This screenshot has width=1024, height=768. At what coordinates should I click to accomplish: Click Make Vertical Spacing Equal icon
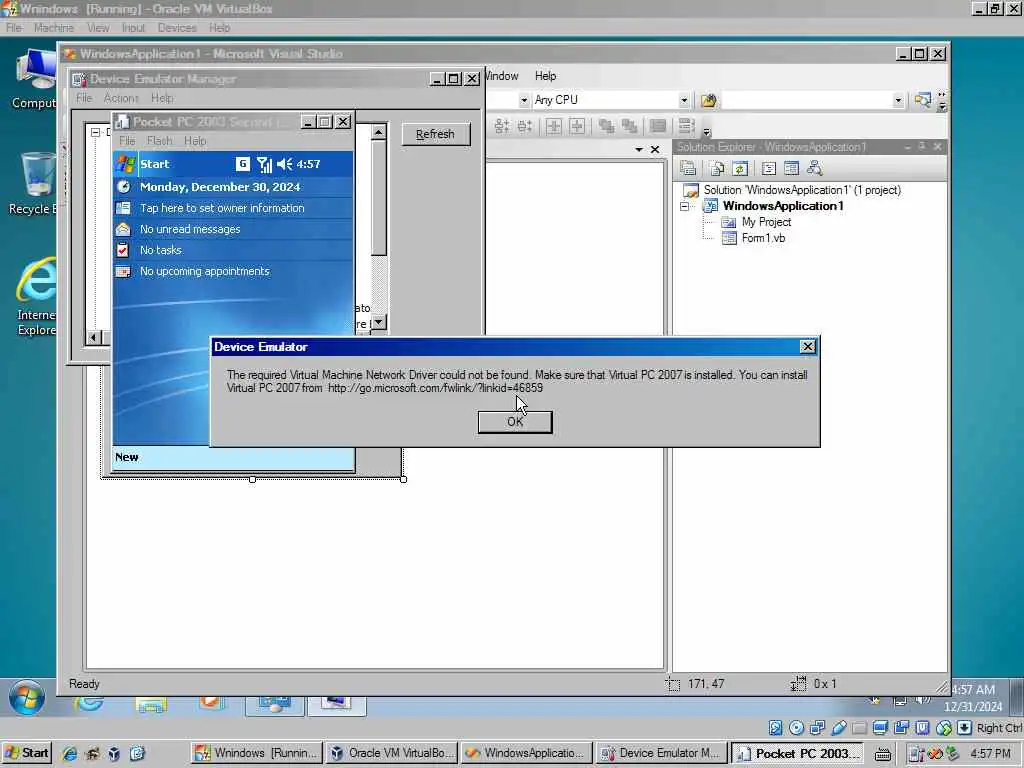coord(502,126)
